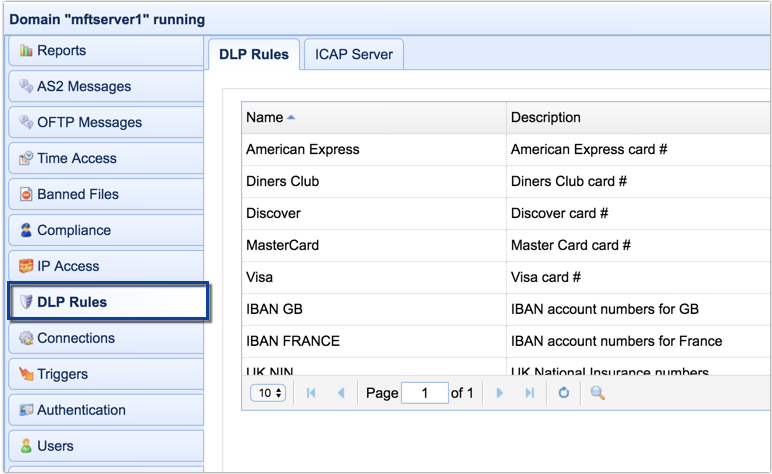Open the Authentication module

pos(106,410)
